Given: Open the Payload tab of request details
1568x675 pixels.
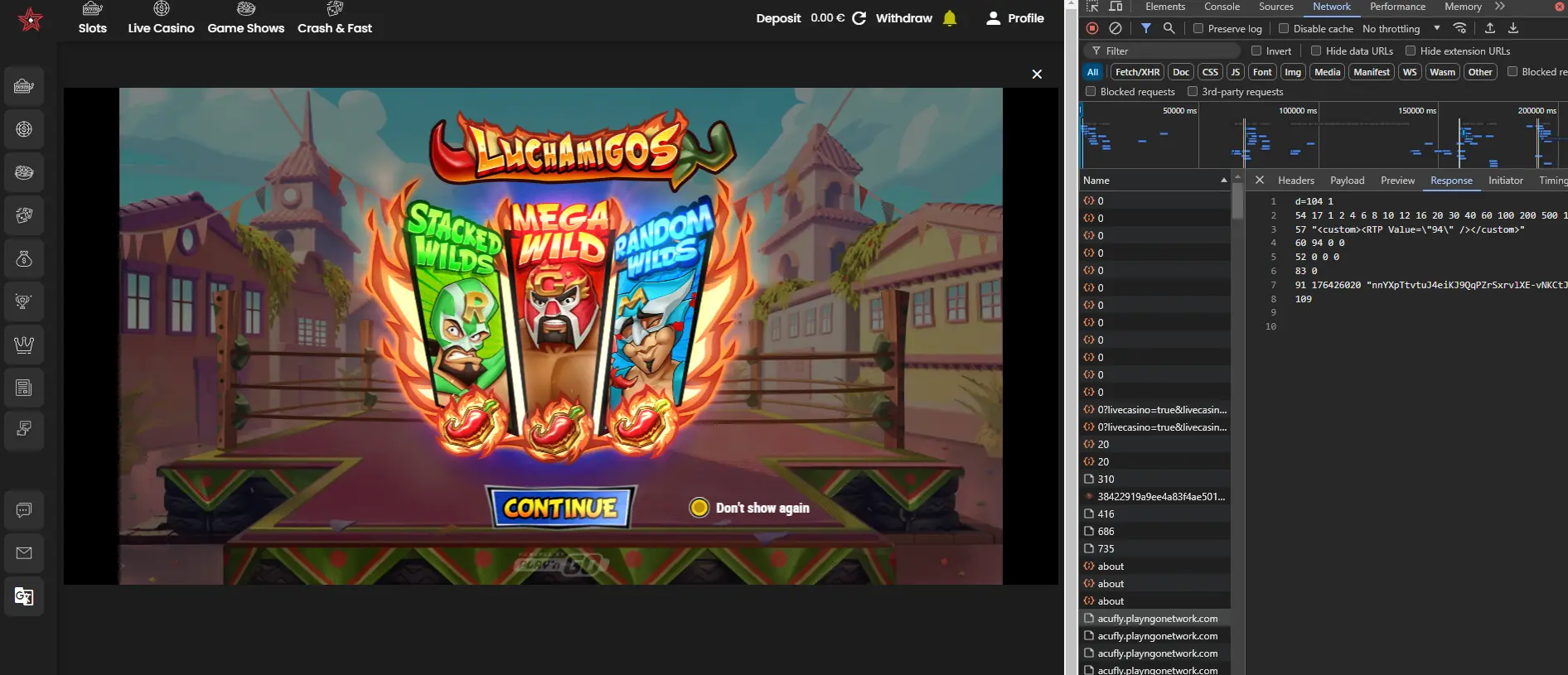Looking at the screenshot, I should (1348, 180).
